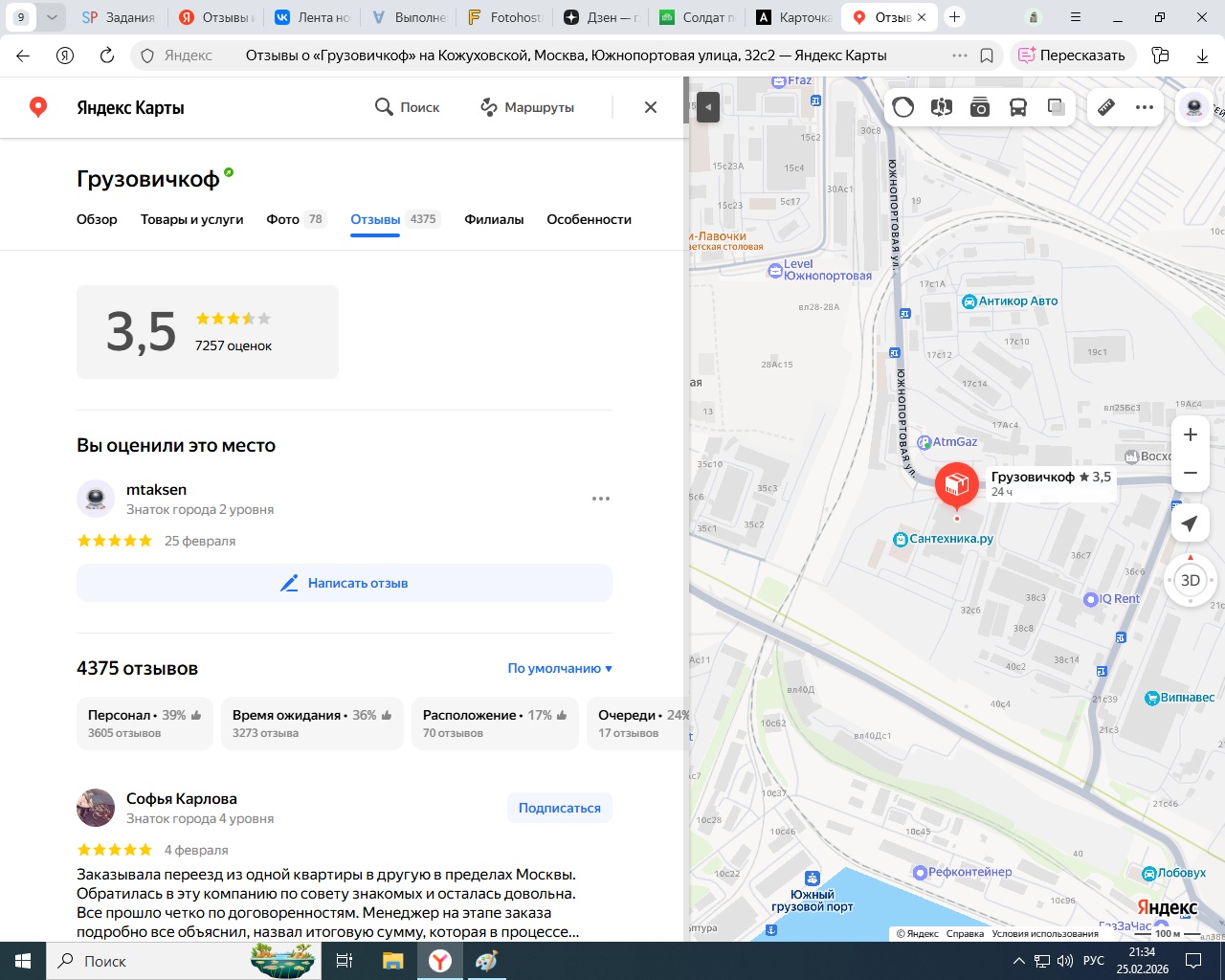Zoom out the map with minus button

click(1191, 473)
